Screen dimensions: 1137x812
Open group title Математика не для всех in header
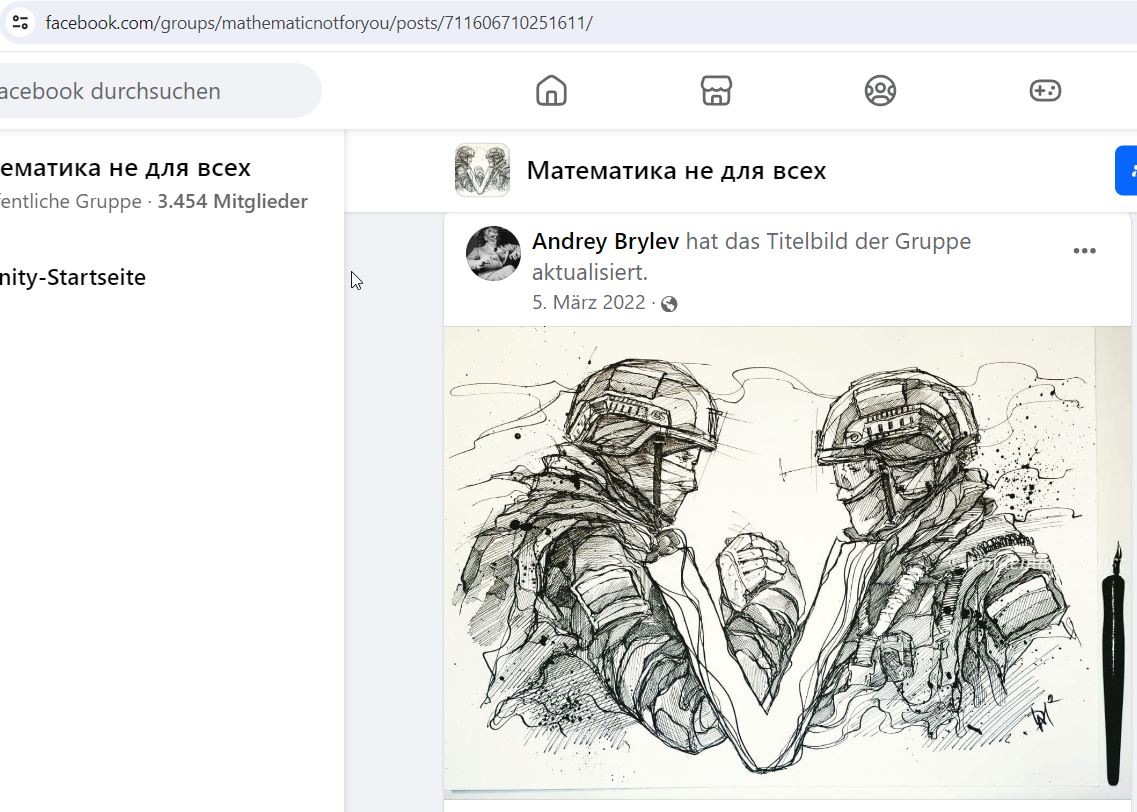pos(677,170)
